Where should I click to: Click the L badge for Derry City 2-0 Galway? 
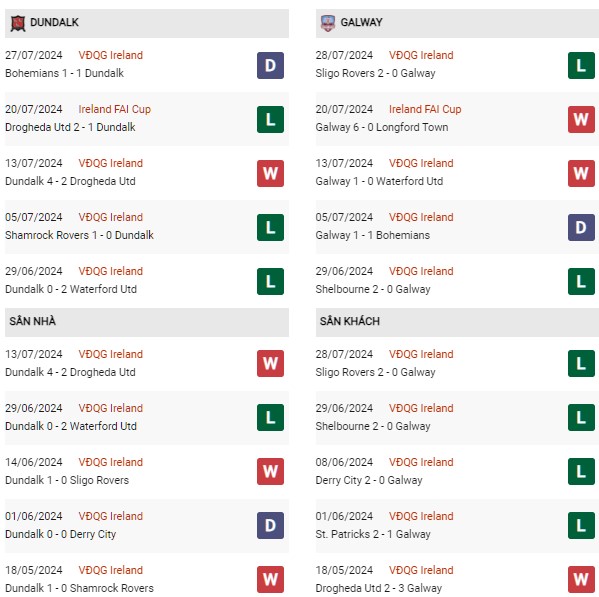pos(581,471)
